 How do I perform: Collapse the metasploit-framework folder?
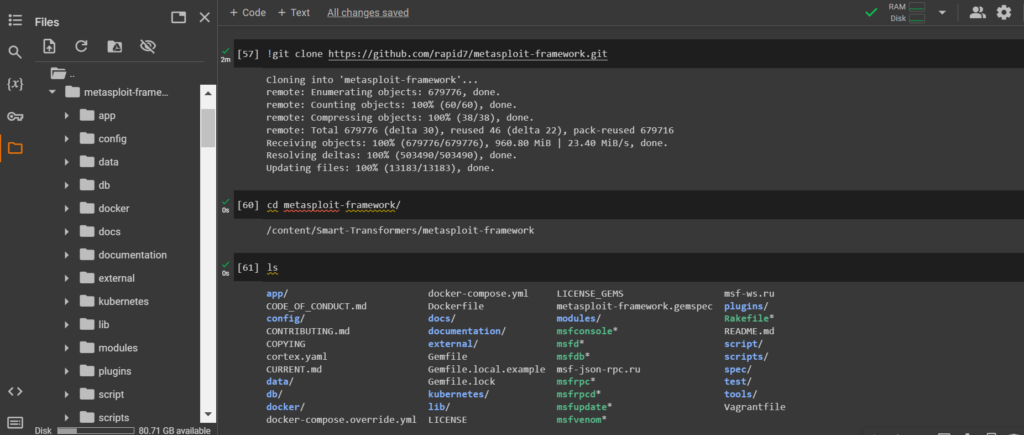pyautogui.click(x=52, y=92)
